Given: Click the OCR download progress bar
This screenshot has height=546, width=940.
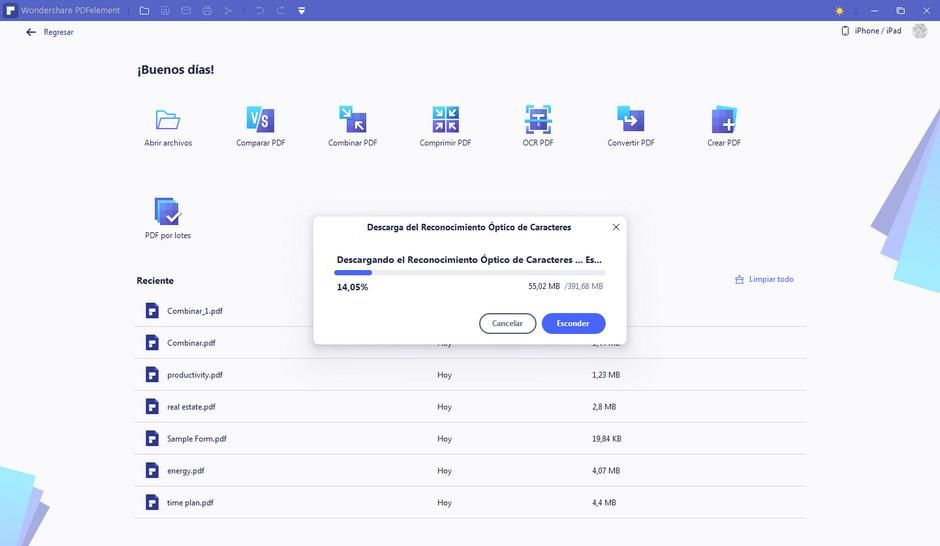Looking at the screenshot, I should [x=469, y=272].
